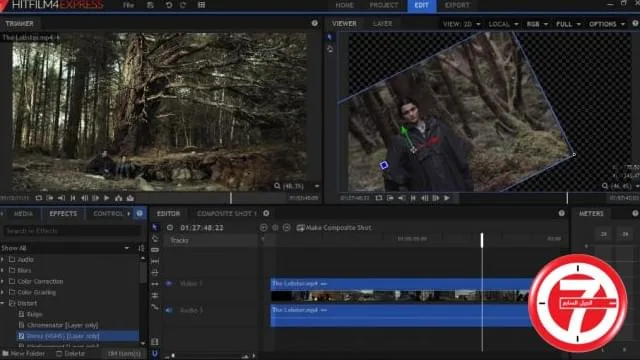
Task: Click the New Folder button
Action: [x=24, y=353]
